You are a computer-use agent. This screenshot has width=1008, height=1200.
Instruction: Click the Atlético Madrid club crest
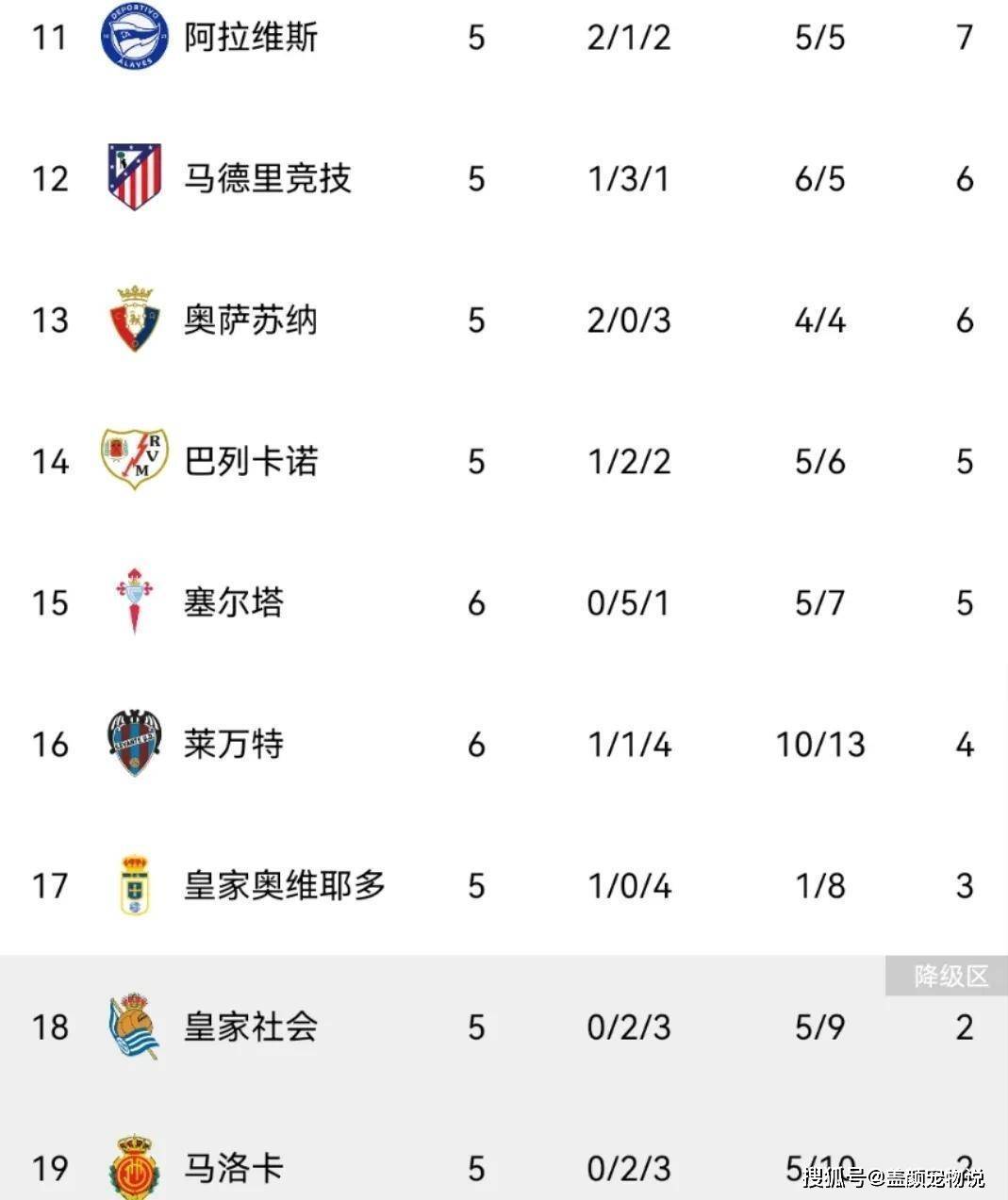(x=135, y=176)
